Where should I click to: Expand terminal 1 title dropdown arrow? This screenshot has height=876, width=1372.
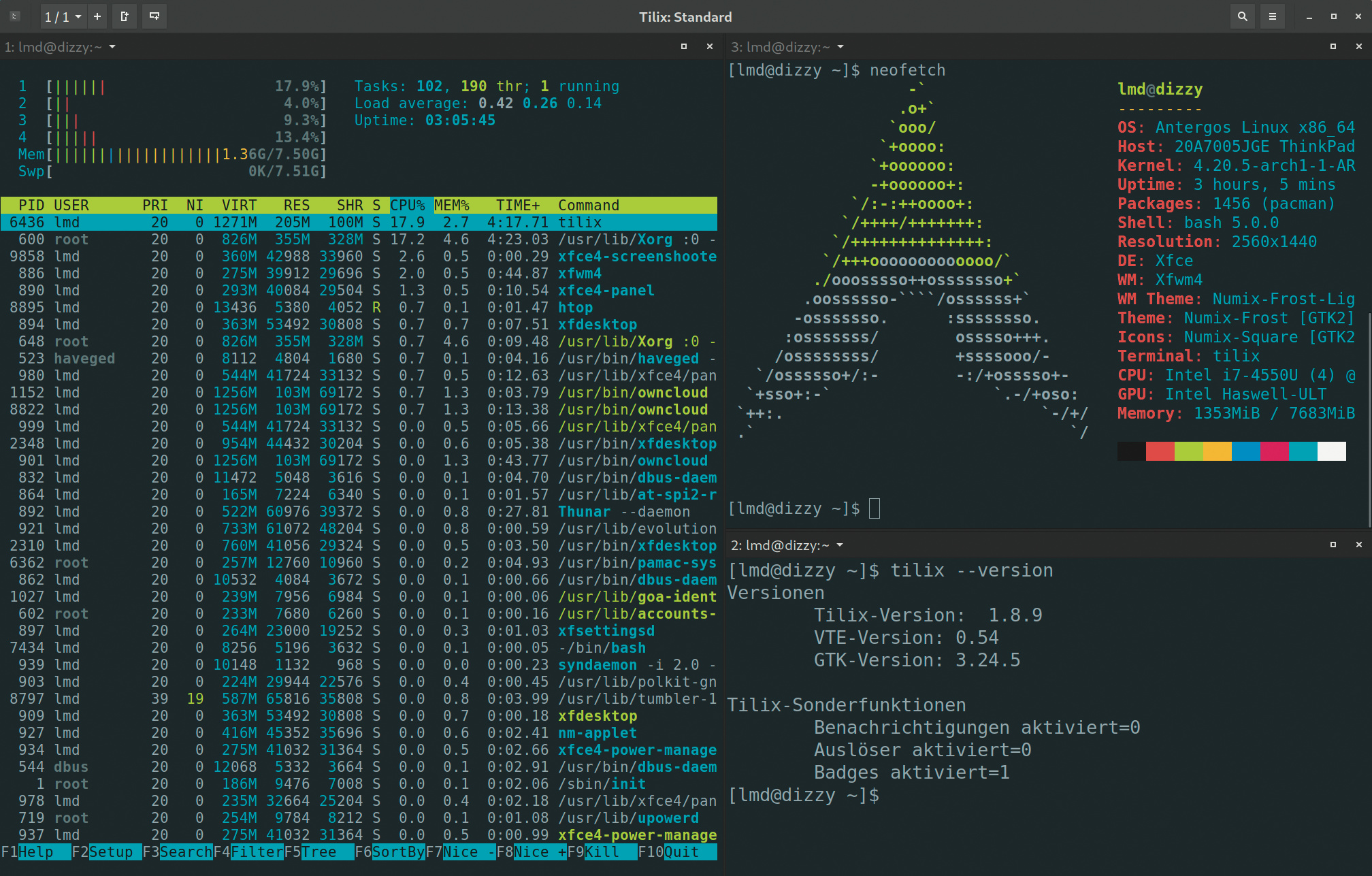(112, 46)
